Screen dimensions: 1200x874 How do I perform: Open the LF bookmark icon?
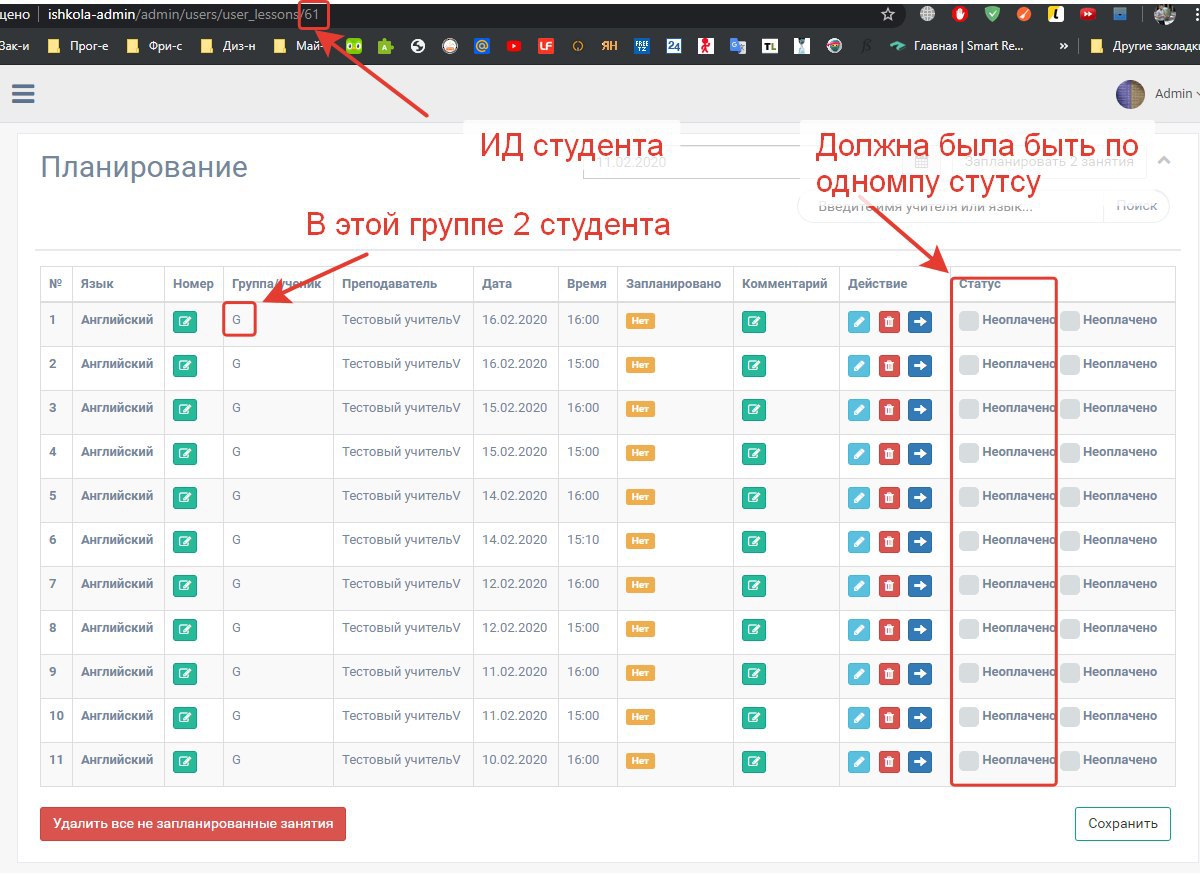545,45
